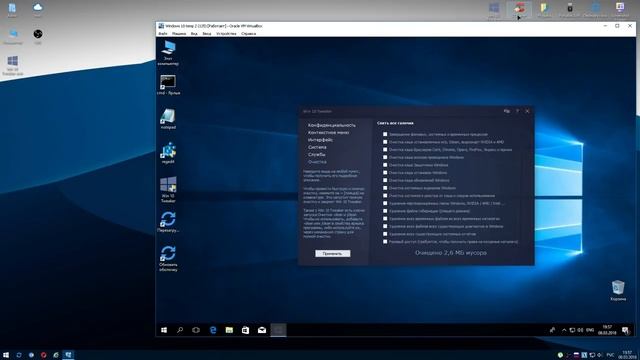Open the host Windows Start button
Screen dimensions: 640x360
click(x=6, y=355)
